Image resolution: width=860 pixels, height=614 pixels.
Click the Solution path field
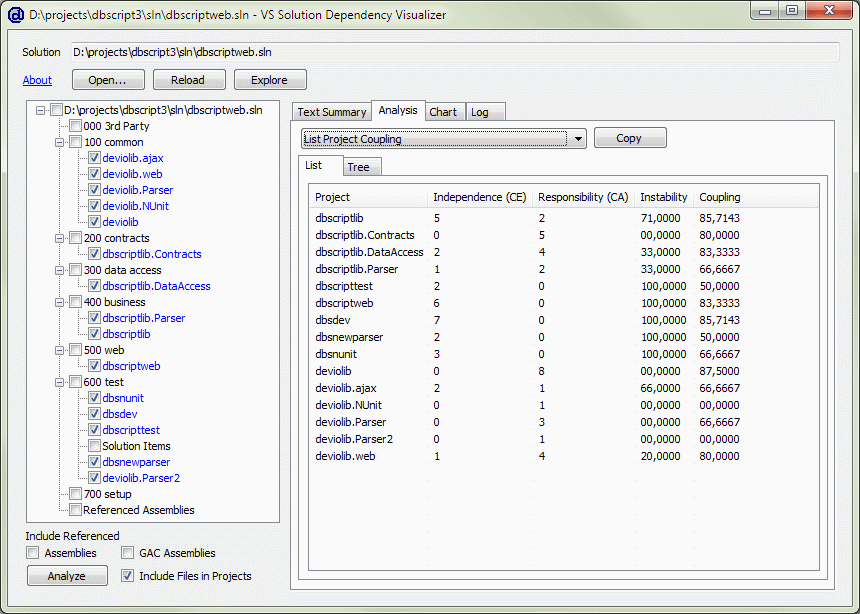[455, 52]
